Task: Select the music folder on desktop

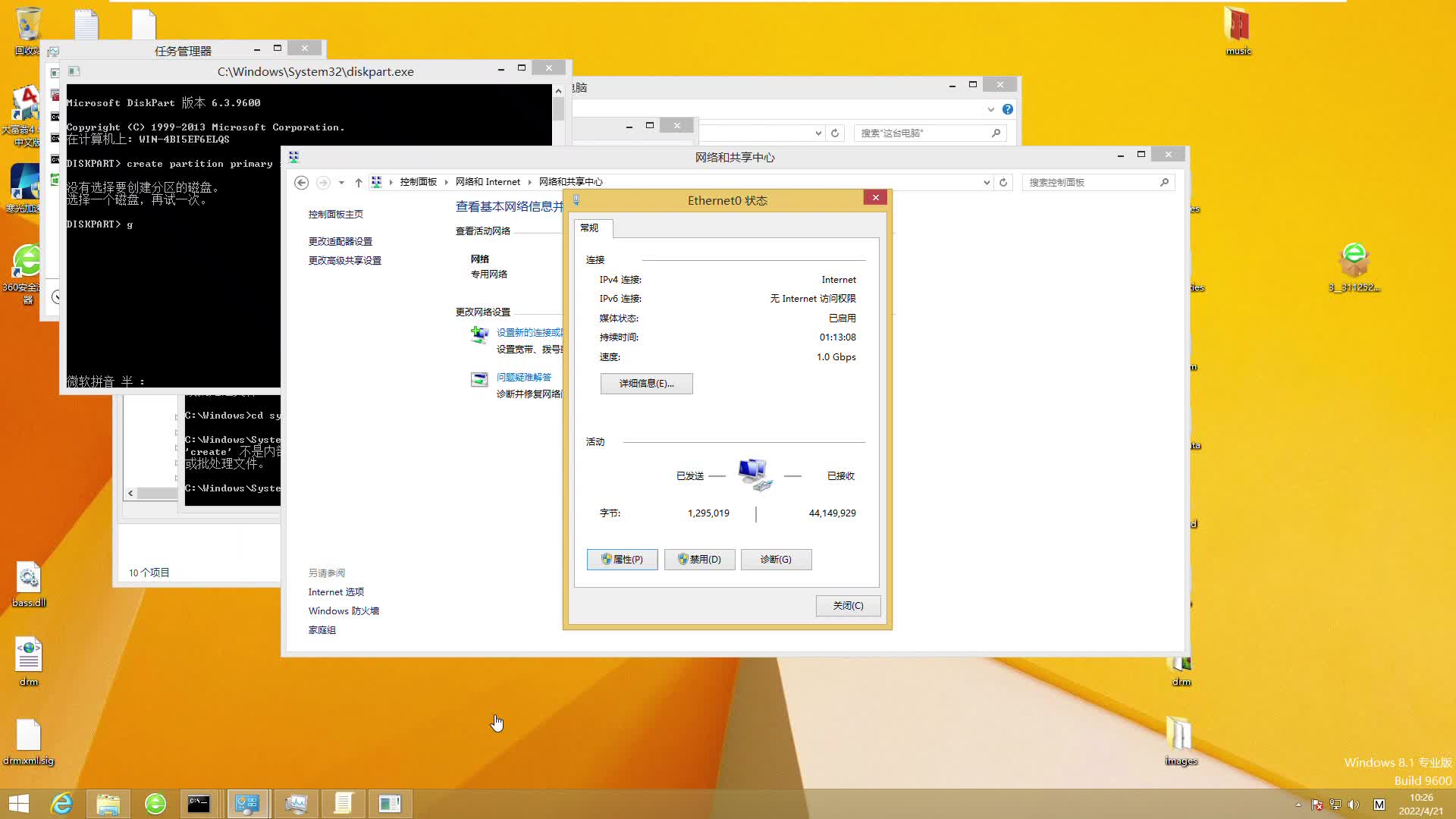Action: (x=1238, y=30)
